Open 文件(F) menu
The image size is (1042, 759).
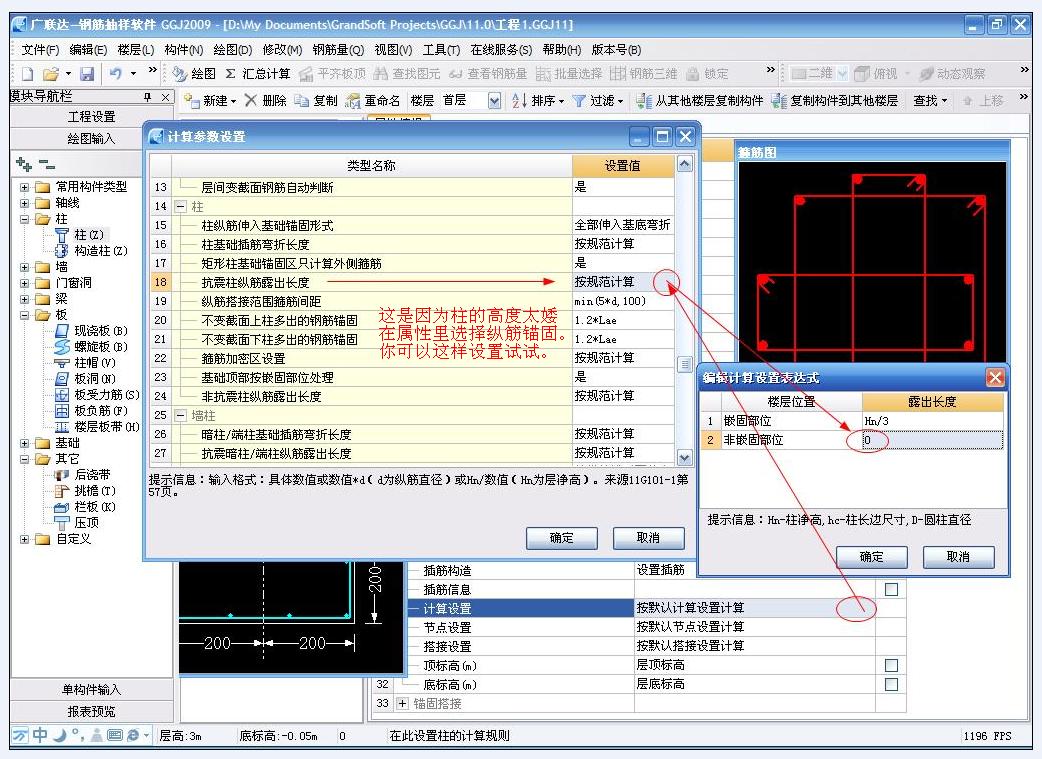tap(40, 50)
